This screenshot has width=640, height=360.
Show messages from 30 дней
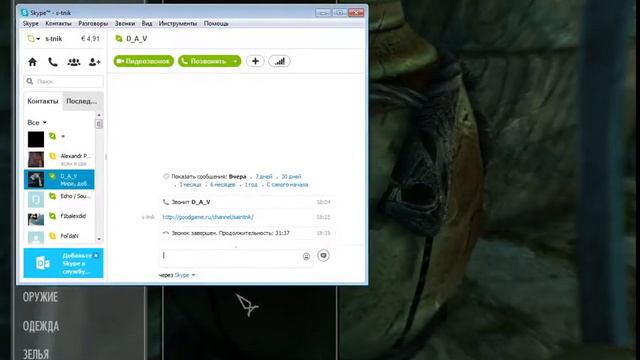291,177
